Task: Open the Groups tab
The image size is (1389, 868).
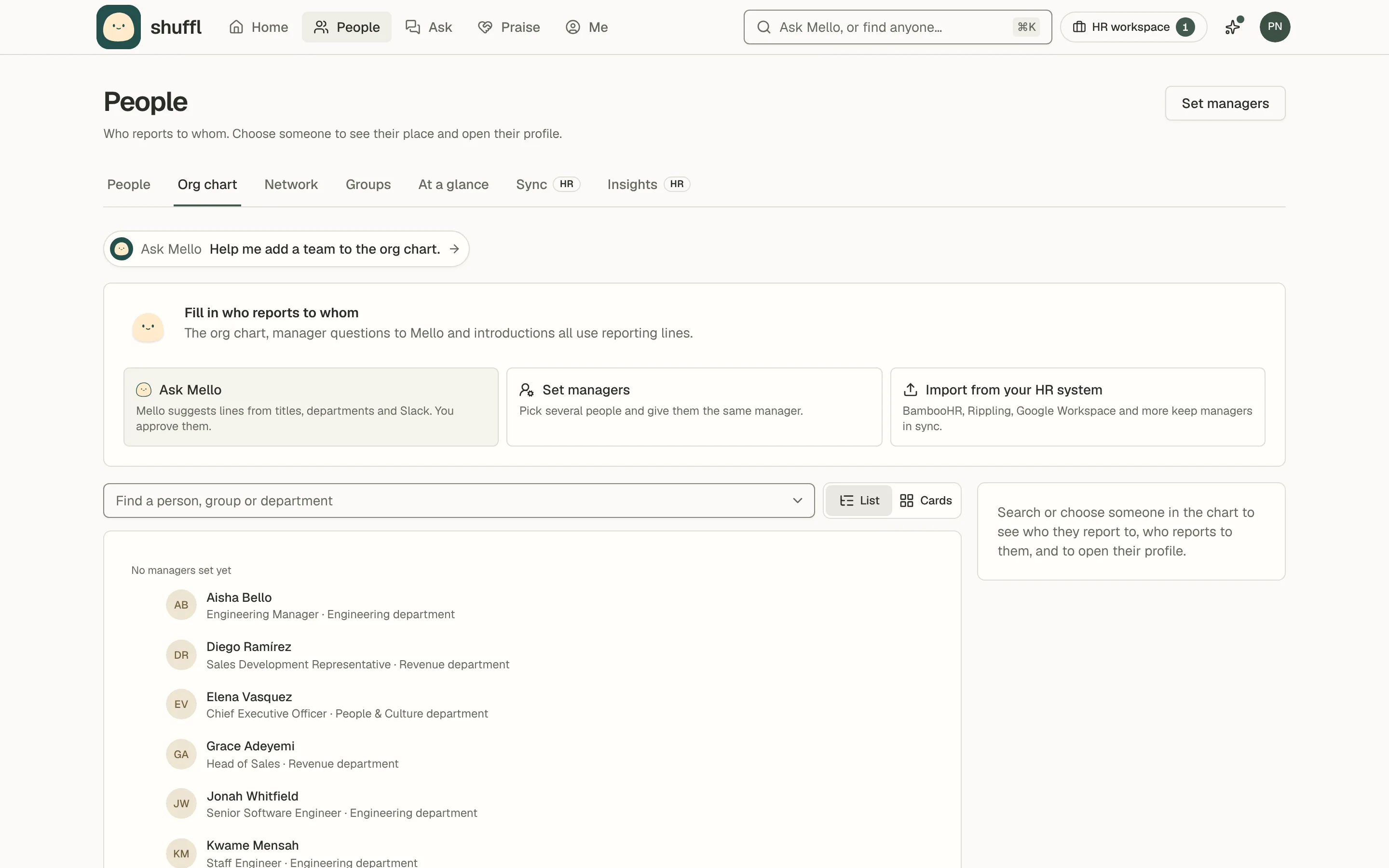Action: [368, 184]
